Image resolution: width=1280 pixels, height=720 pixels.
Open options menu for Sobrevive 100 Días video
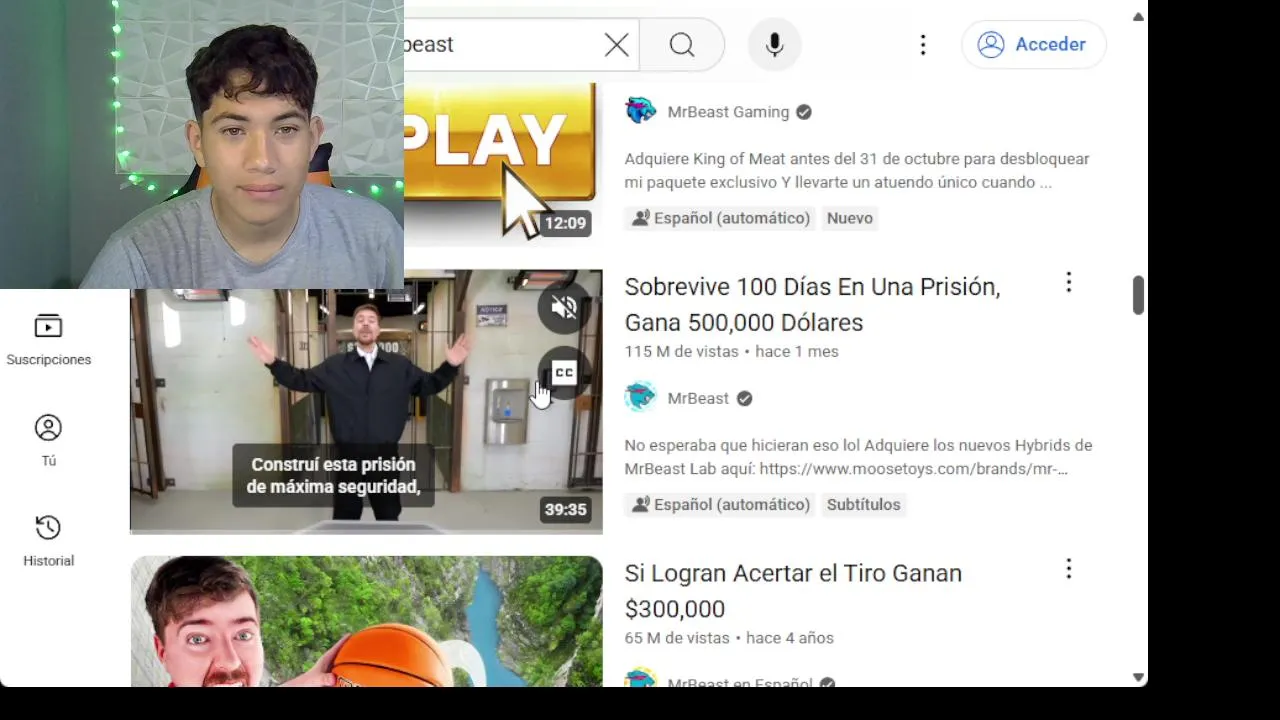(x=1069, y=283)
